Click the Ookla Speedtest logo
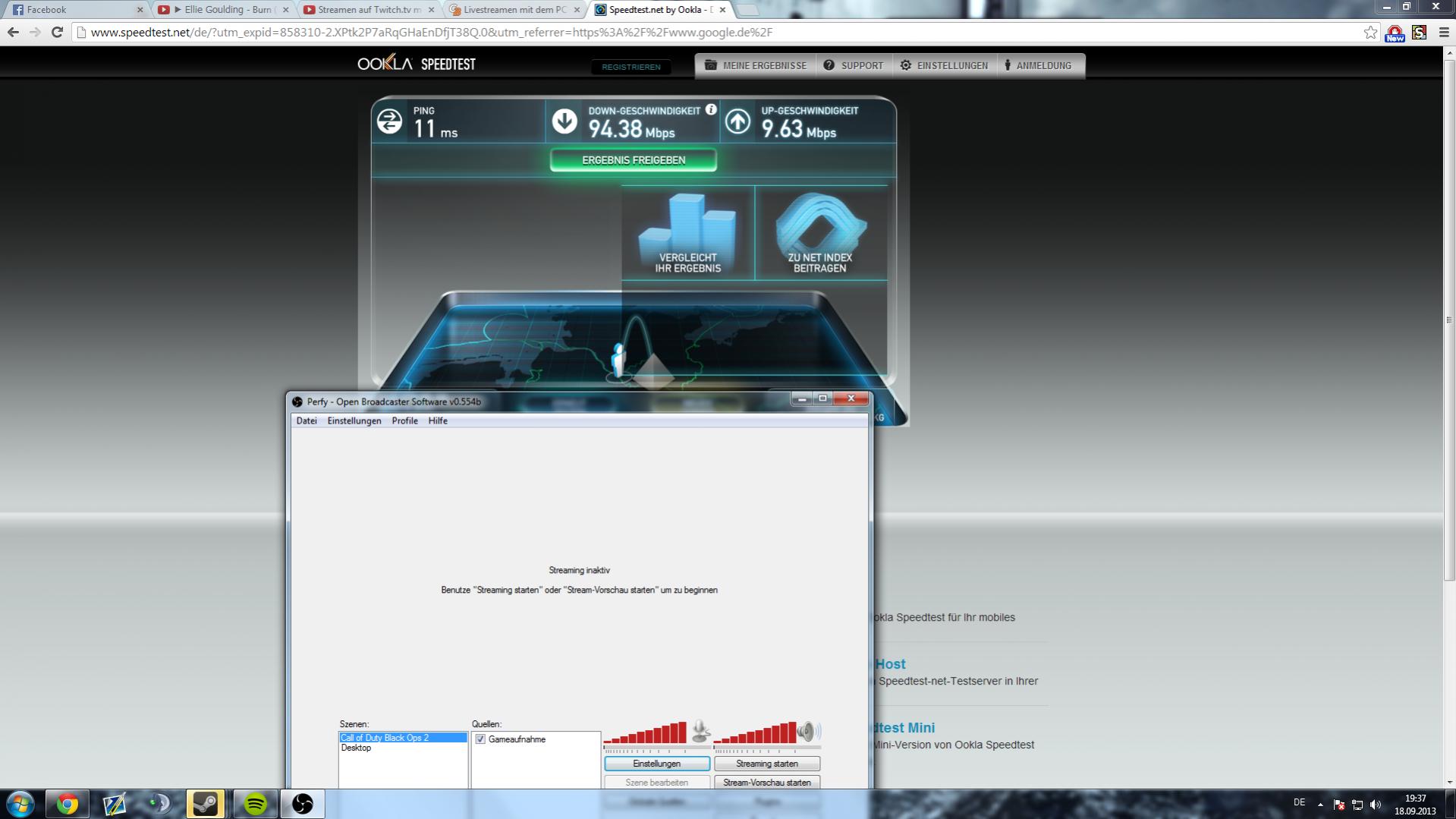Viewport: 1456px width, 819px height. [x=417, y=64]
